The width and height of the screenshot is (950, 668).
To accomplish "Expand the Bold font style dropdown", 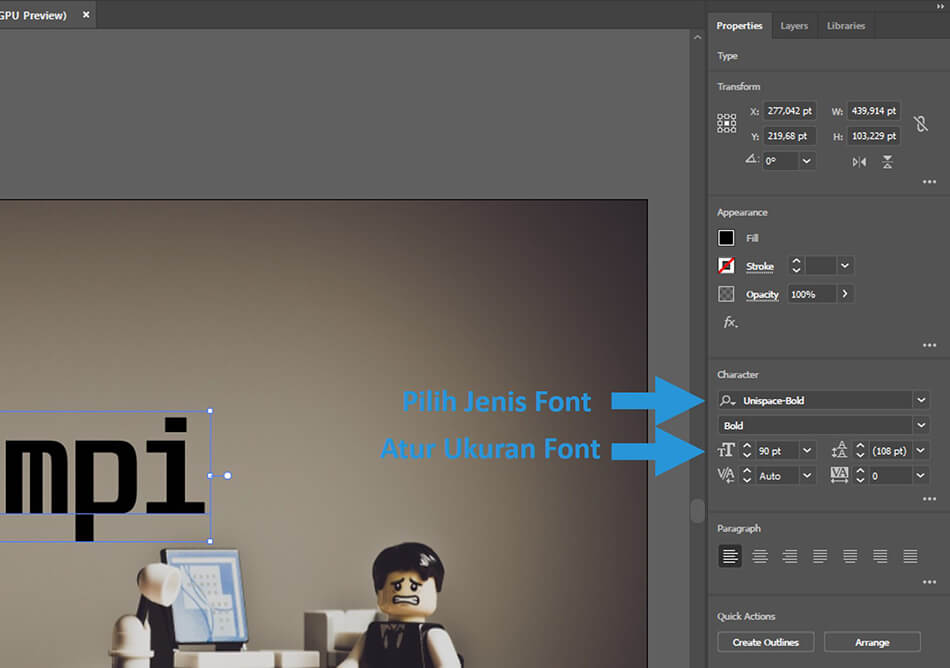I will click(921, 425).
